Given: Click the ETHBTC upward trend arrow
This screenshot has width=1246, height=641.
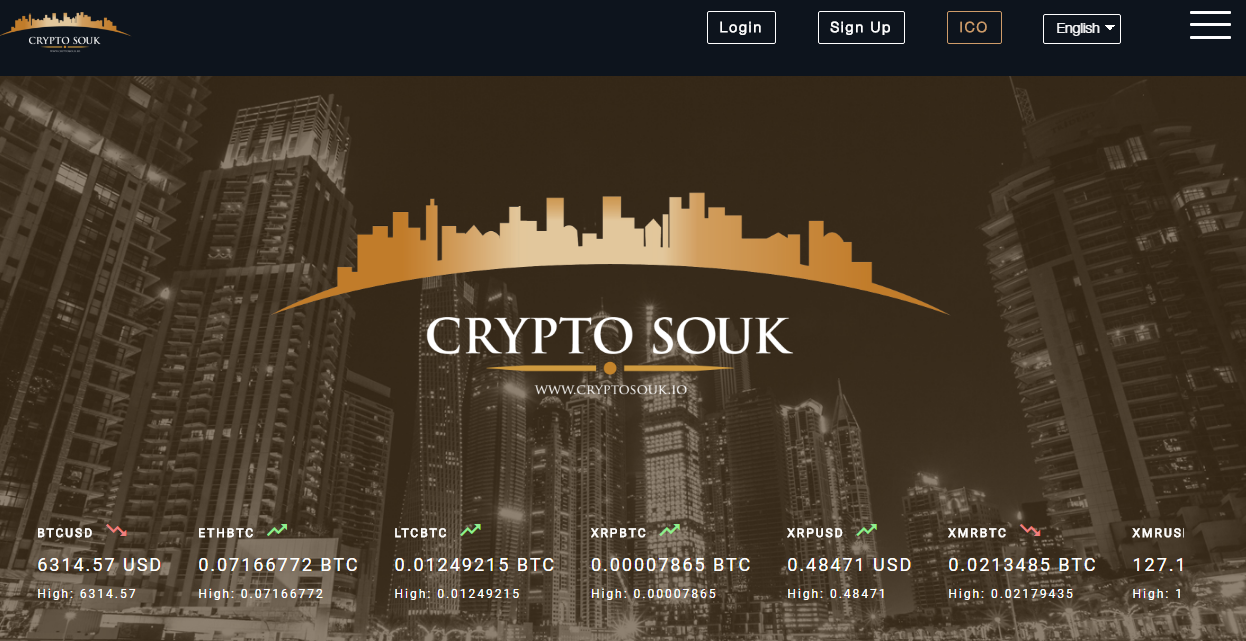Looking at the screenshot, I should (277, 531).
